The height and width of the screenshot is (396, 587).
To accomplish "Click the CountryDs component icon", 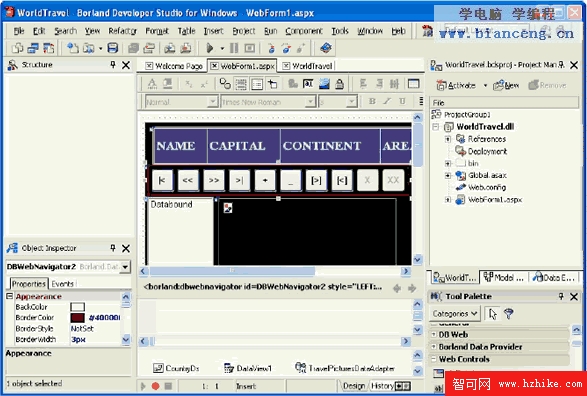I will (x=158, y=368).
